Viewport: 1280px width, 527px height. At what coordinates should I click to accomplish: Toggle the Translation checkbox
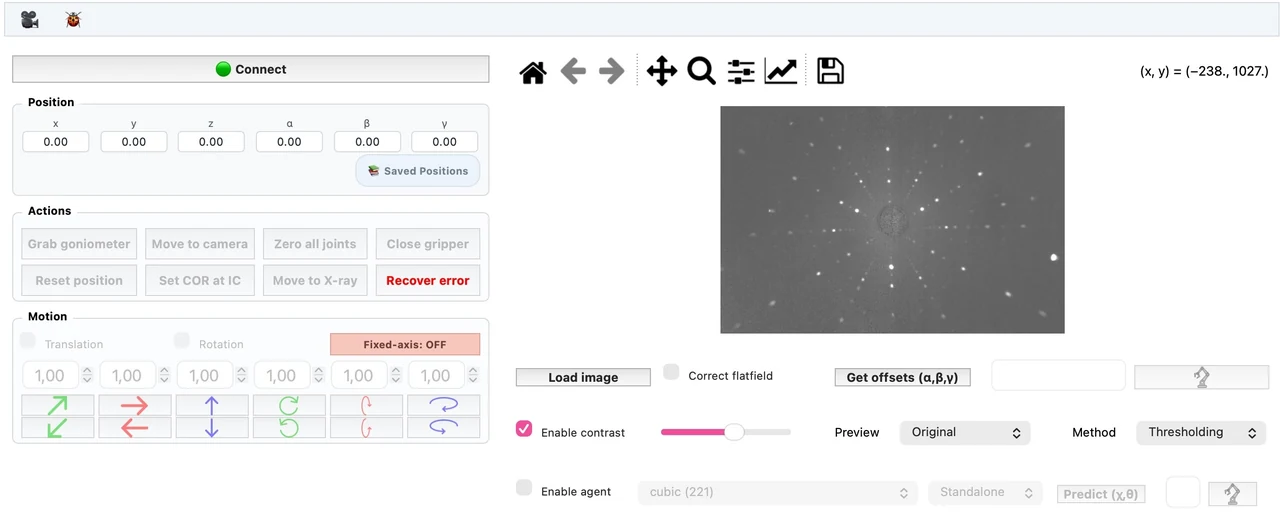[28, 341]
